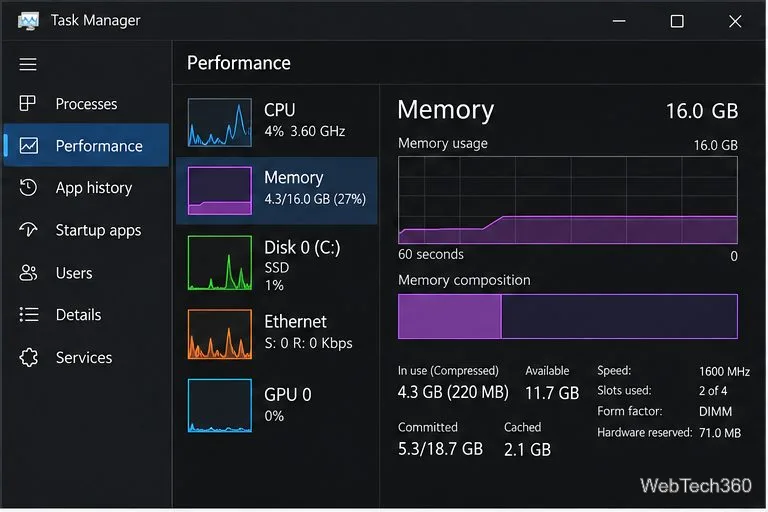The image size is (768, 512).
Task: Click the 16.0 GB total next to Memory heading
Action: tap(702, 111)
